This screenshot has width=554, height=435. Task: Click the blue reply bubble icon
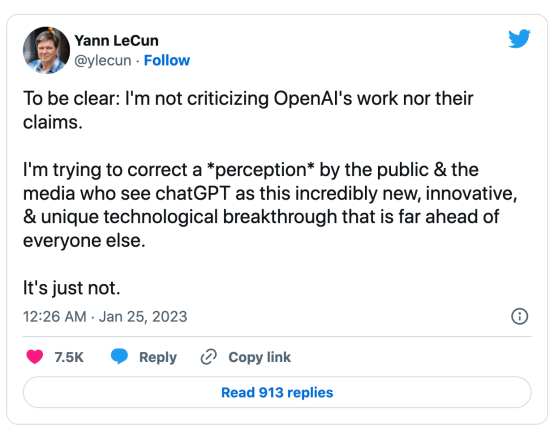coord(119,356)
